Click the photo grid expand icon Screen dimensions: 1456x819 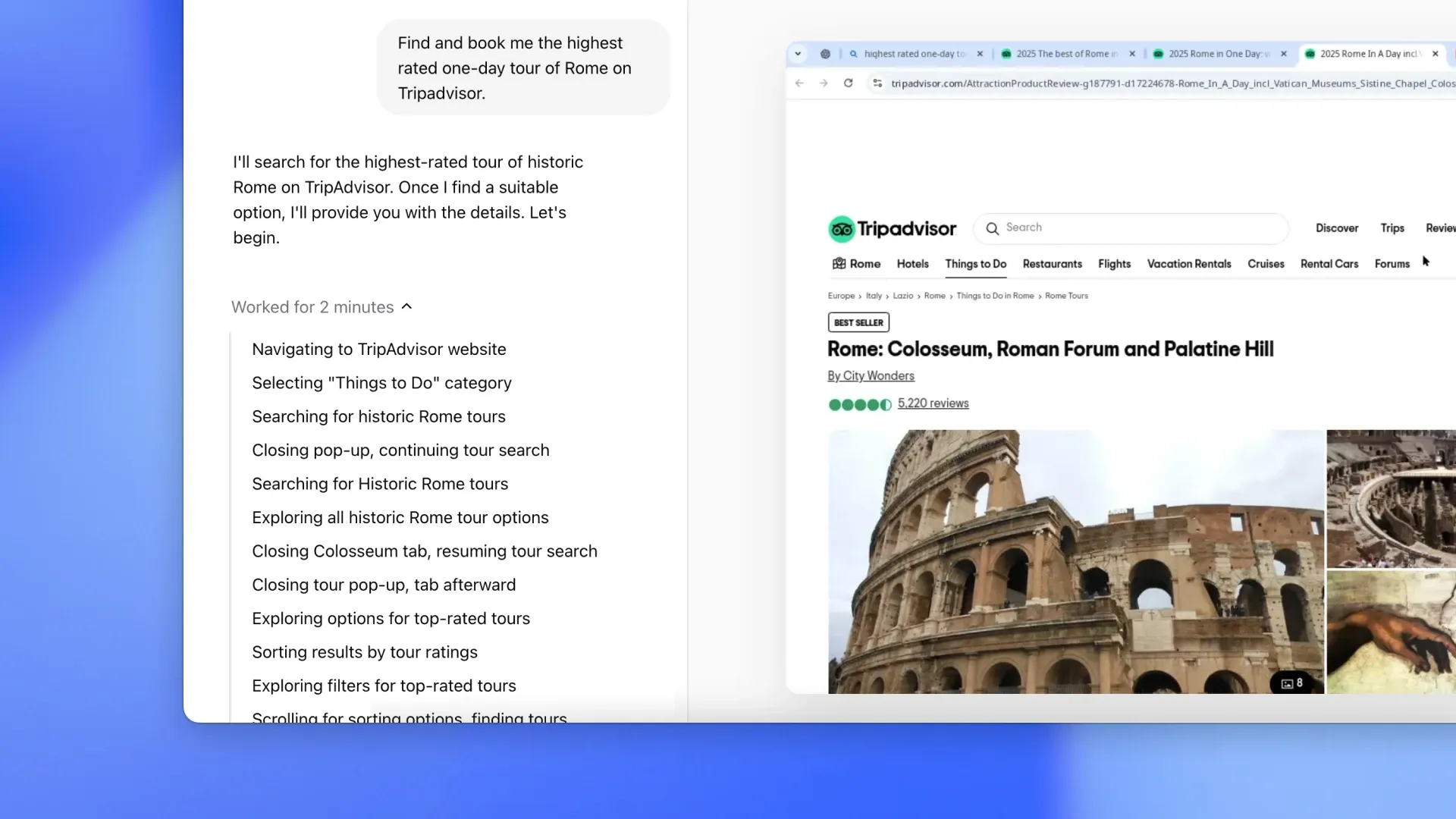click(x=1291, y=683)
